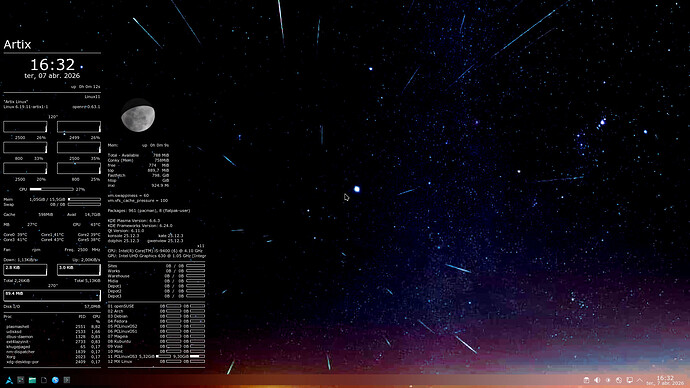The image size is (690, 388).
Task: Launch the green file manager icon
Action: pyautogui.click(x=32, y=380)
